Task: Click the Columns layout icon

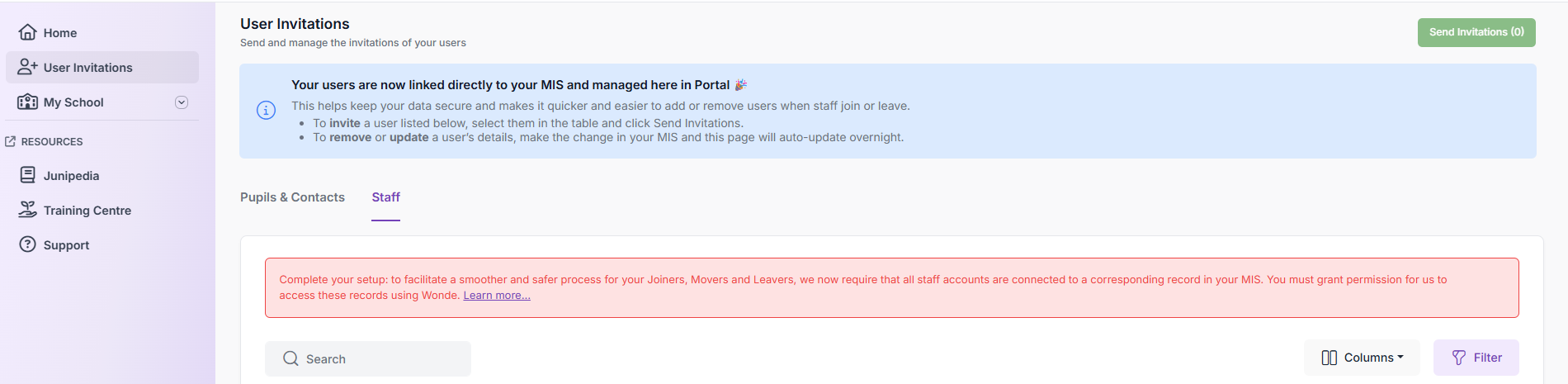Action: tap(1329, 358)
